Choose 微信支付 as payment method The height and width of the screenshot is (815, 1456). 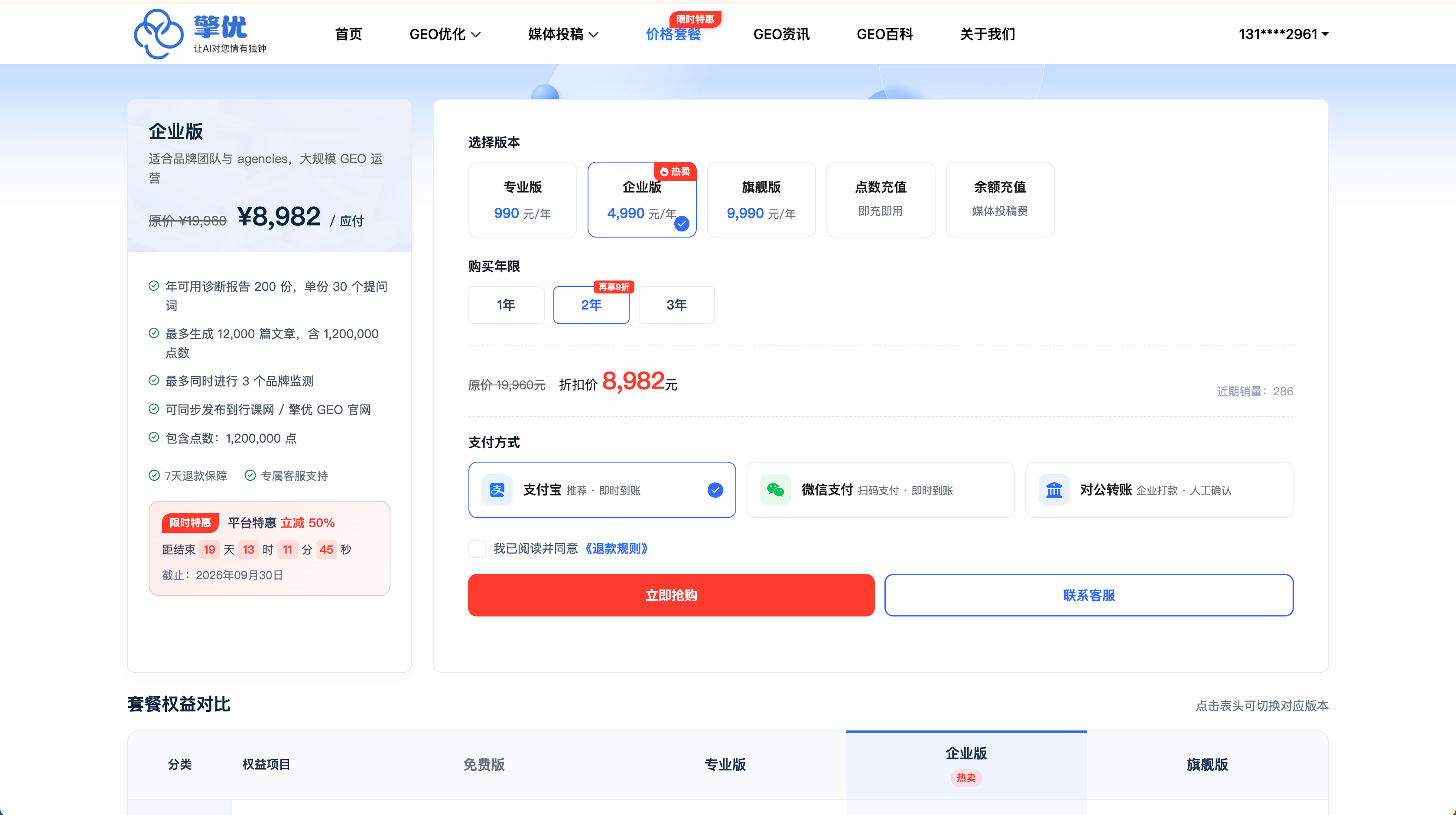tap(881, 490)
